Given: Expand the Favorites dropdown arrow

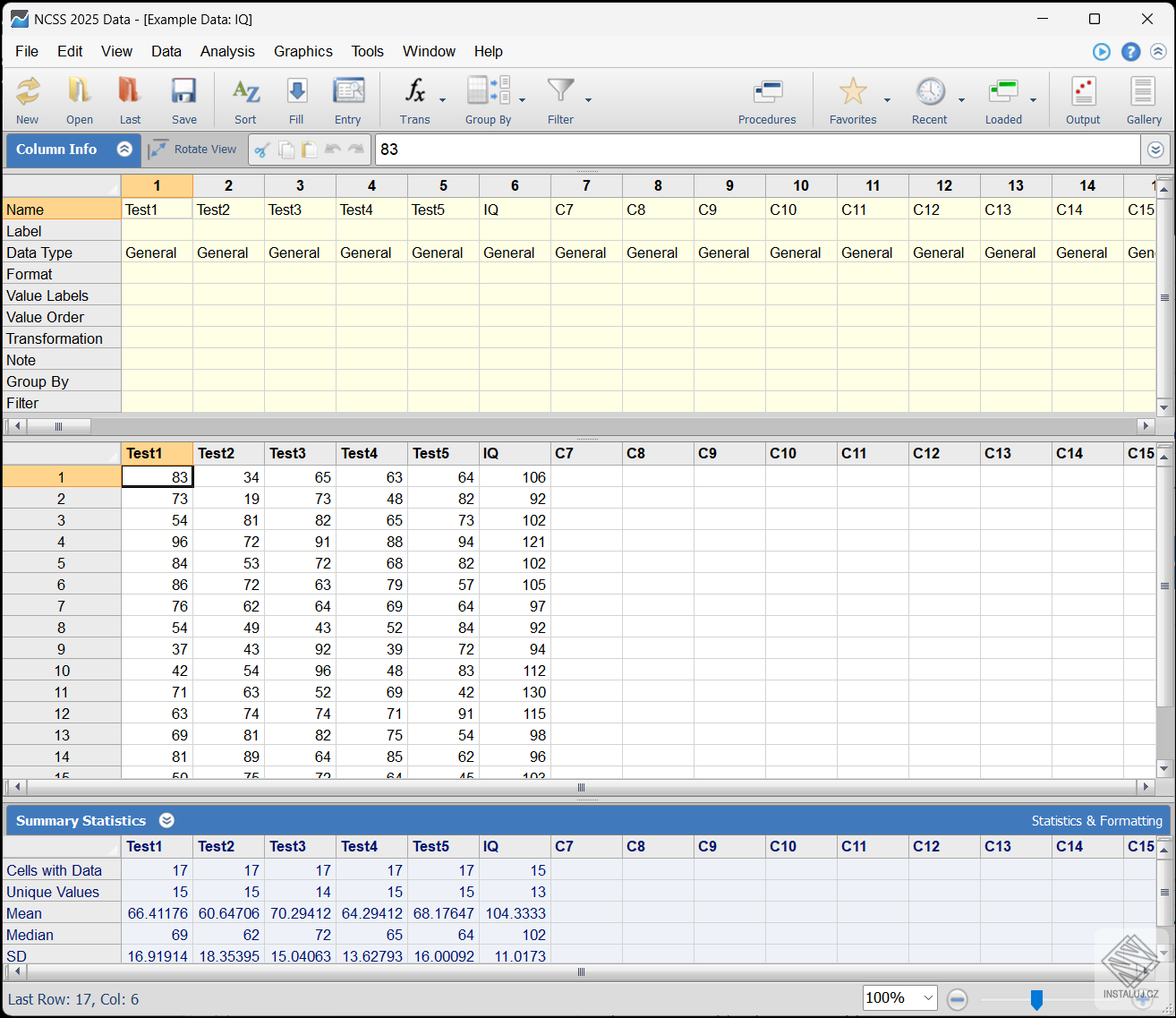Looking at the screenshot, I should [x=887, y=100].
